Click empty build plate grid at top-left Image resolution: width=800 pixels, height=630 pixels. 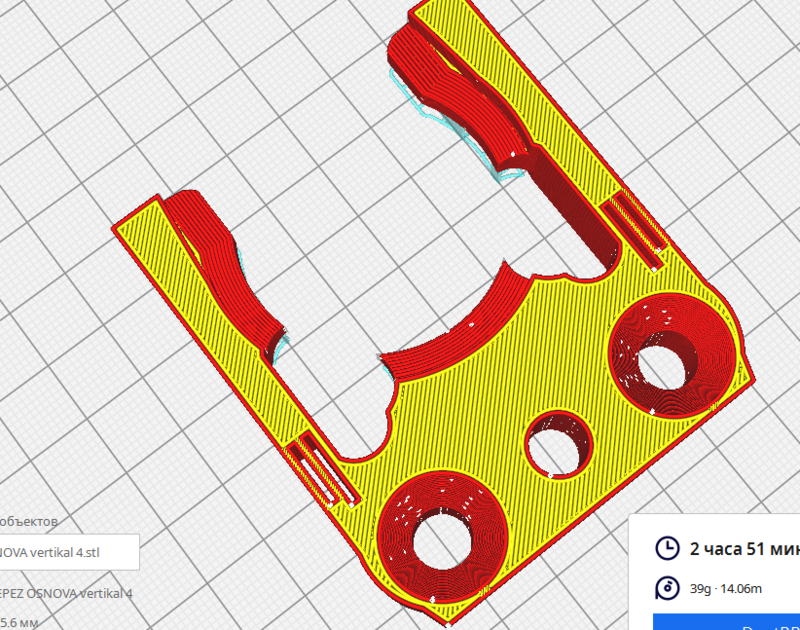(x=100, y=80)
